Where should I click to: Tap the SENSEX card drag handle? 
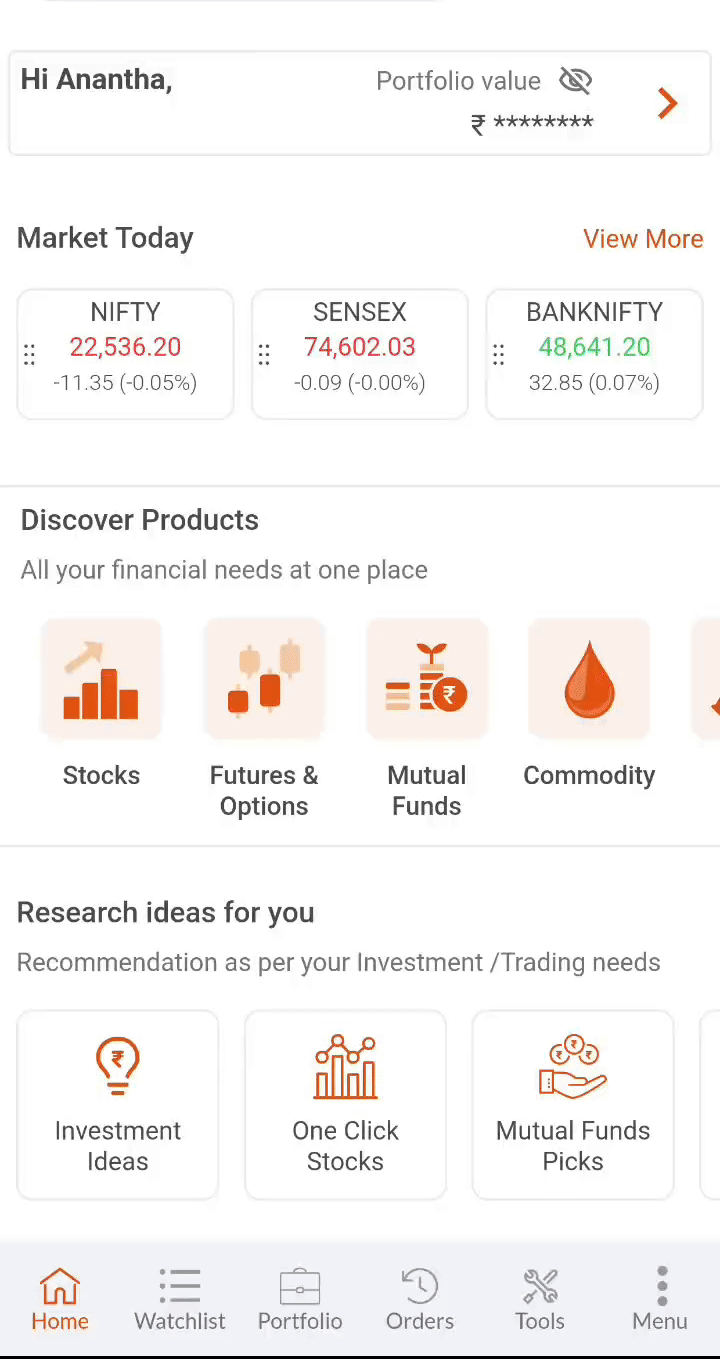pyautogui.click(x=264, y=354)
